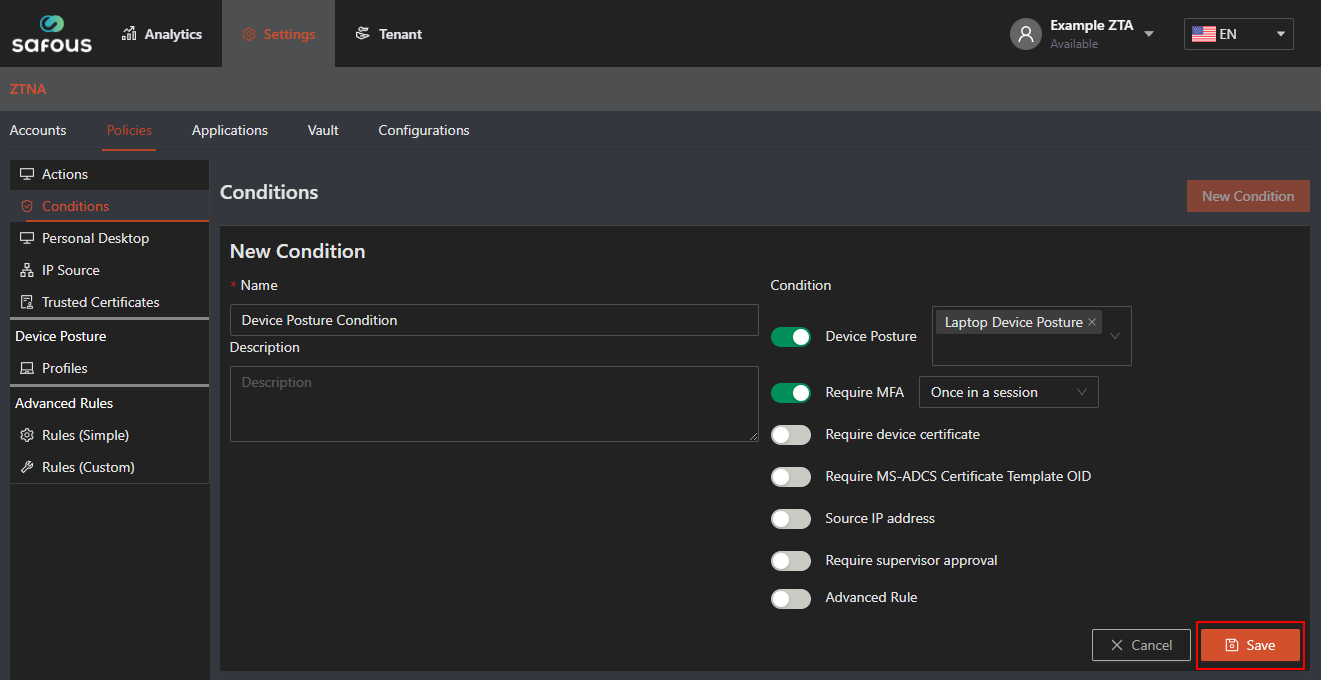Click the Tenant icon in top bar
The height and width of the screenshot is (680, 1321).
point(363,34)
